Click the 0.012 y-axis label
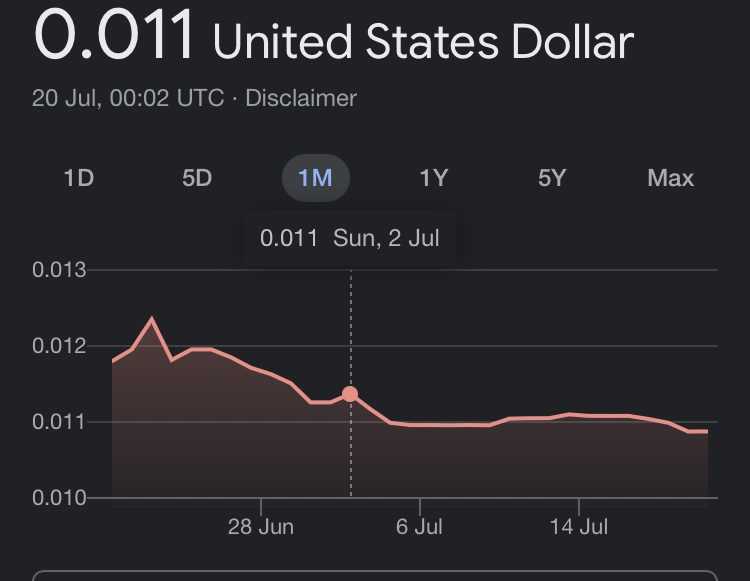The width and height of the screenshot is (750, 581). coord(59,346)
